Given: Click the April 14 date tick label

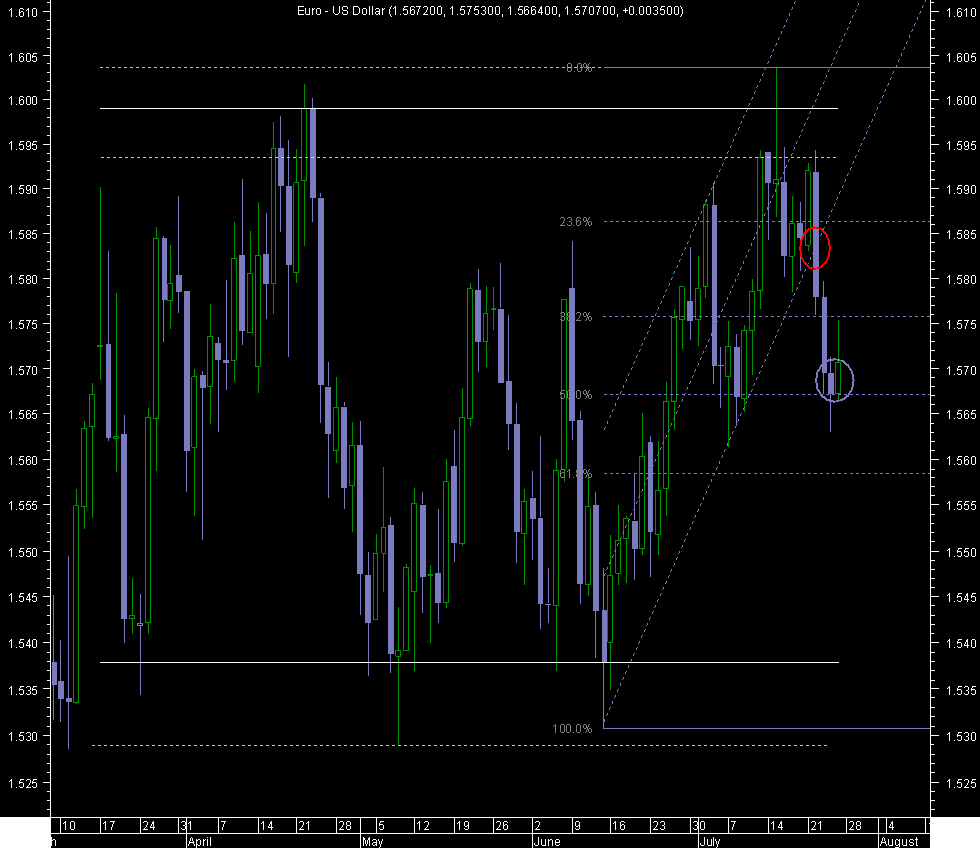Looking at the screenshot, I should [x=266, y=826].
